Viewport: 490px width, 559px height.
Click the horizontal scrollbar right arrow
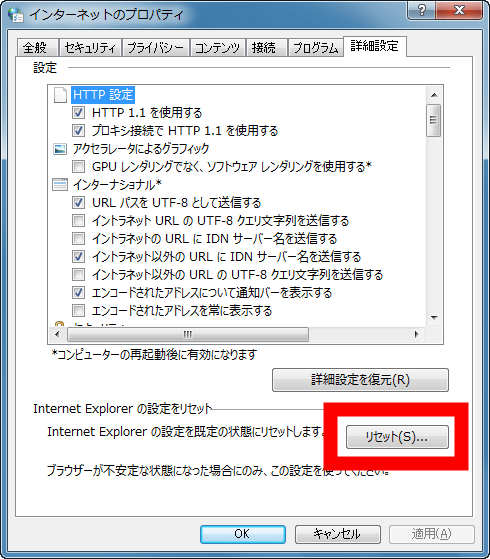[x=416, y=334]
